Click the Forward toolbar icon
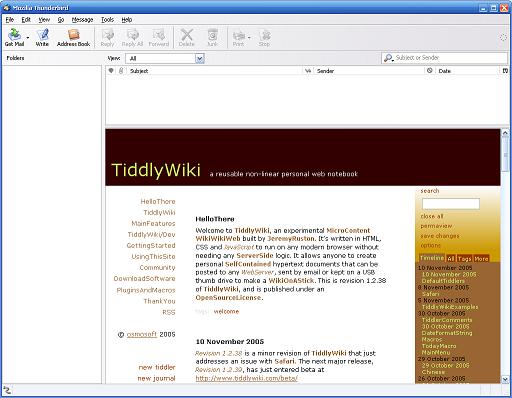 coord(159,37)
